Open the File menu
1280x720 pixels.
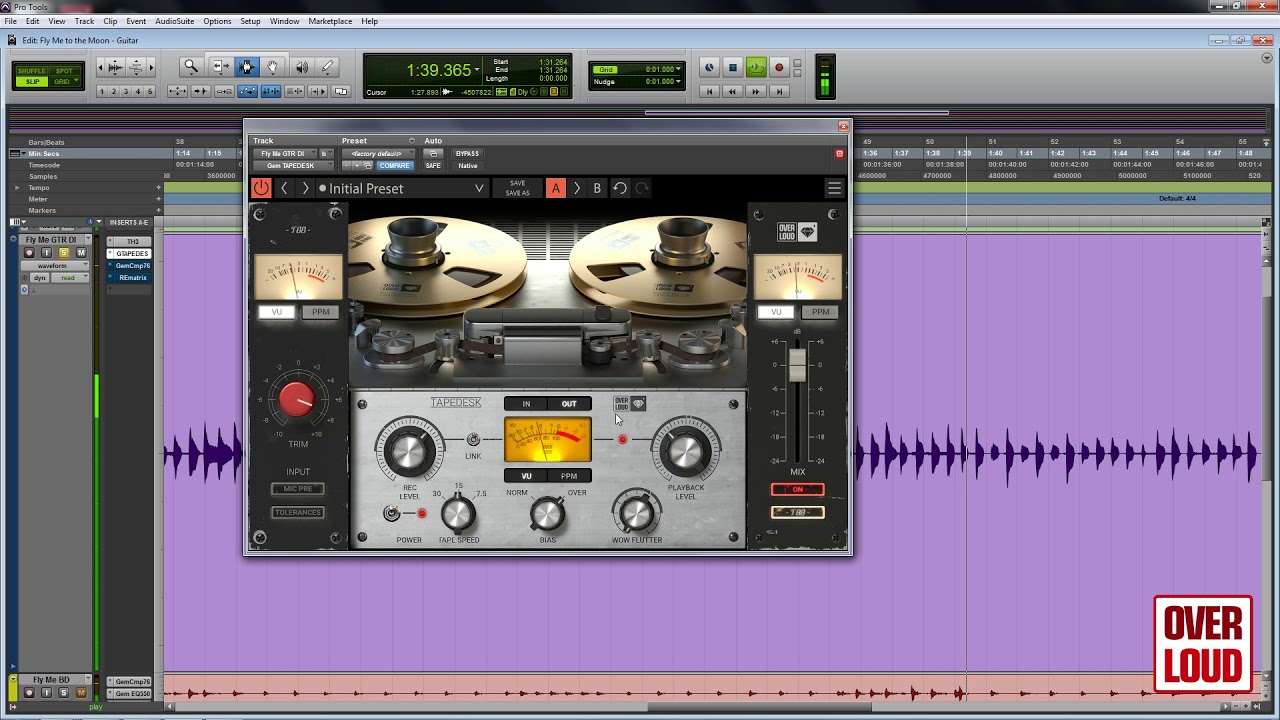(x=11, y=21)
